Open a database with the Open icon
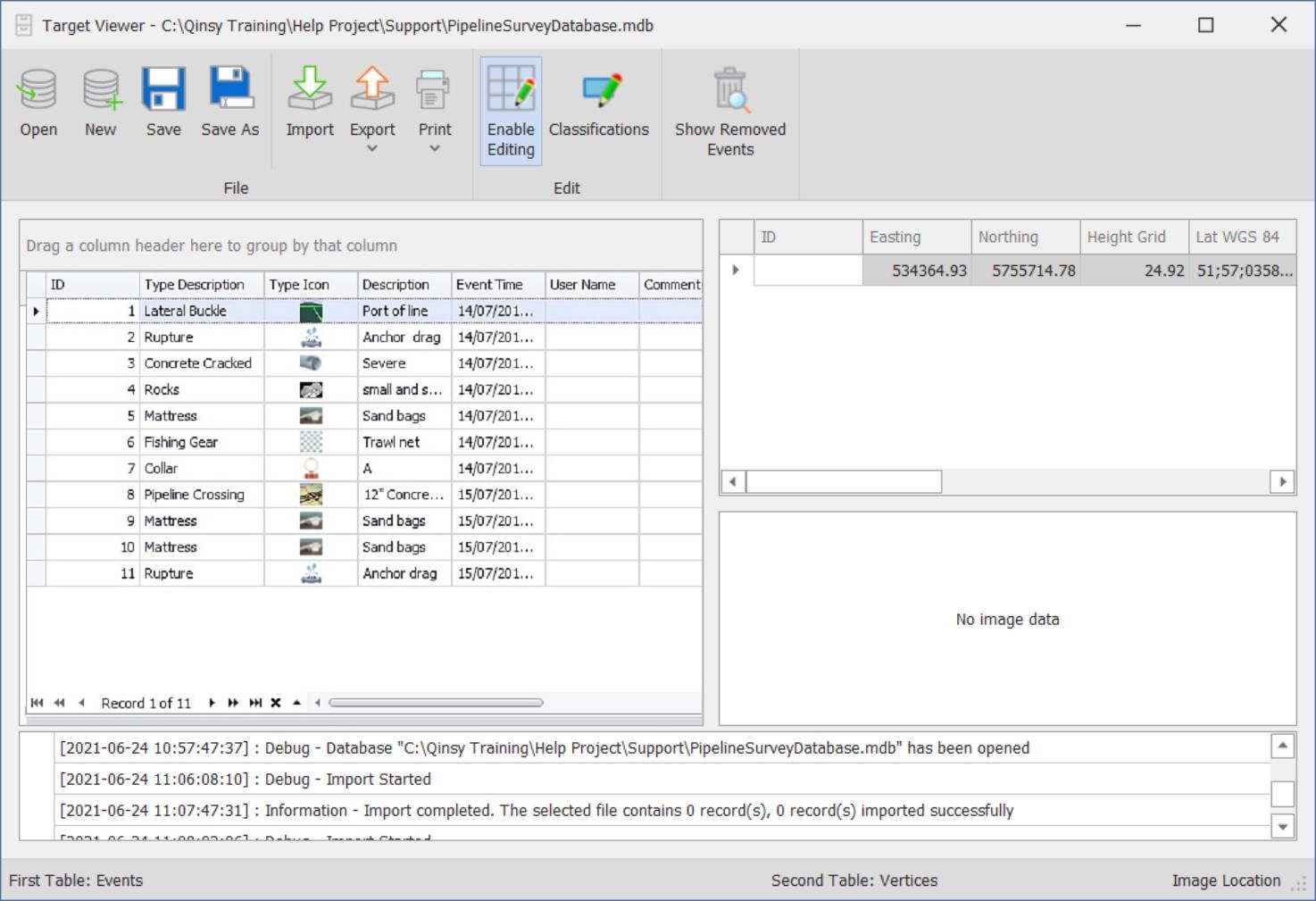This screenshot has width=1316, height=901. click(38, 91)
